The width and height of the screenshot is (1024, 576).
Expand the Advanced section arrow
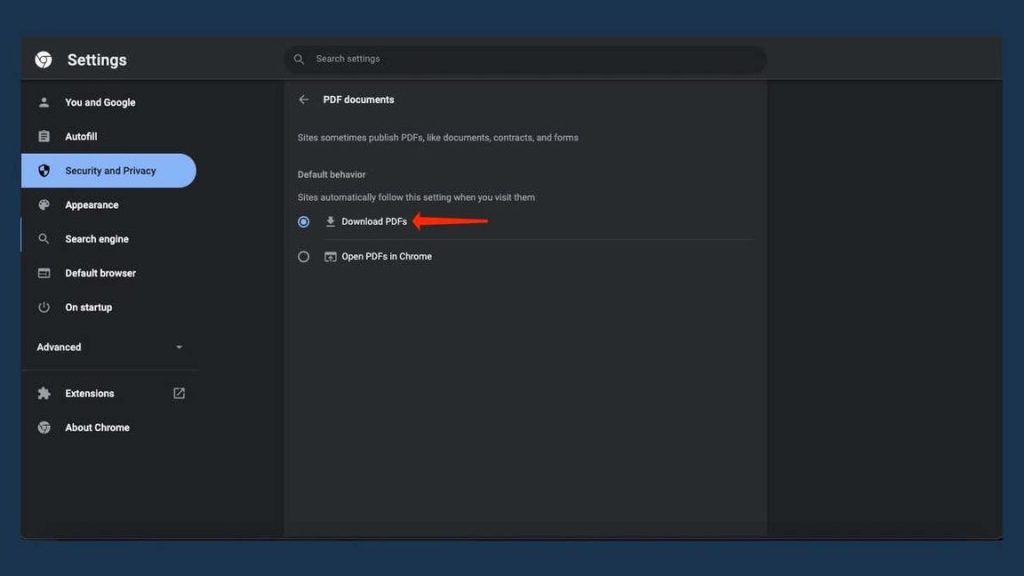tap(179, 347)
